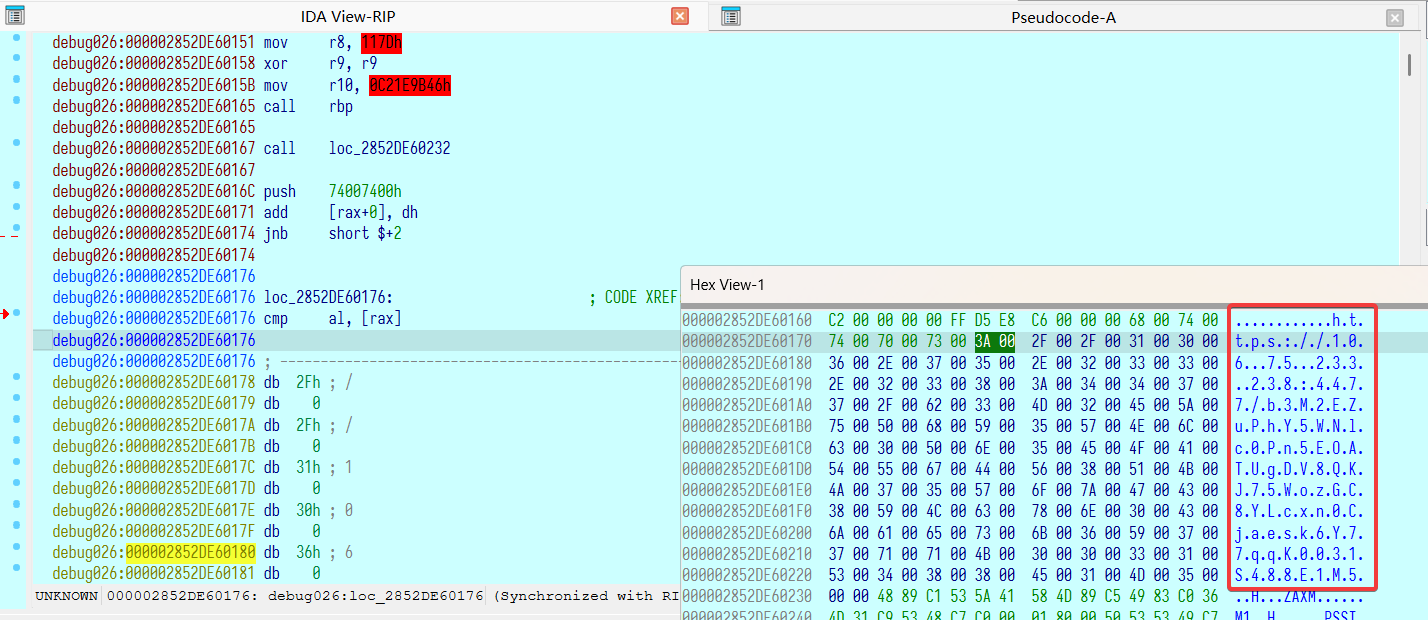1428x620 pixels.
Task: Toggle breakpoint dot beside push 74007400h line
Action: coord(17,185)
